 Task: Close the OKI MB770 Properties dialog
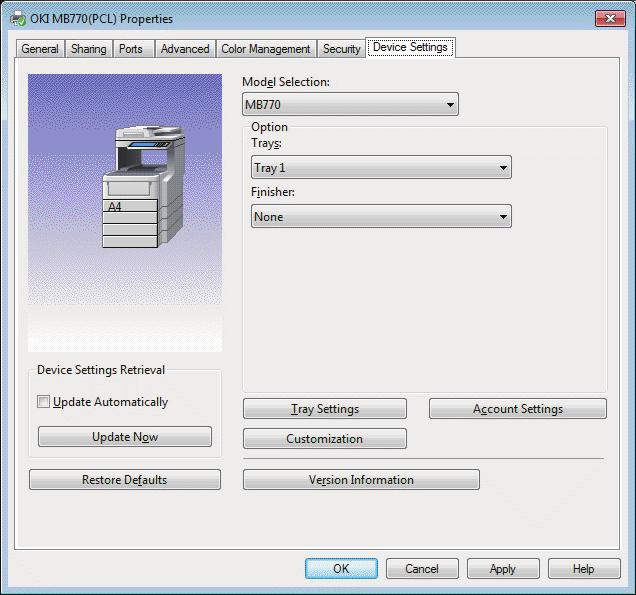coord(610,18)
